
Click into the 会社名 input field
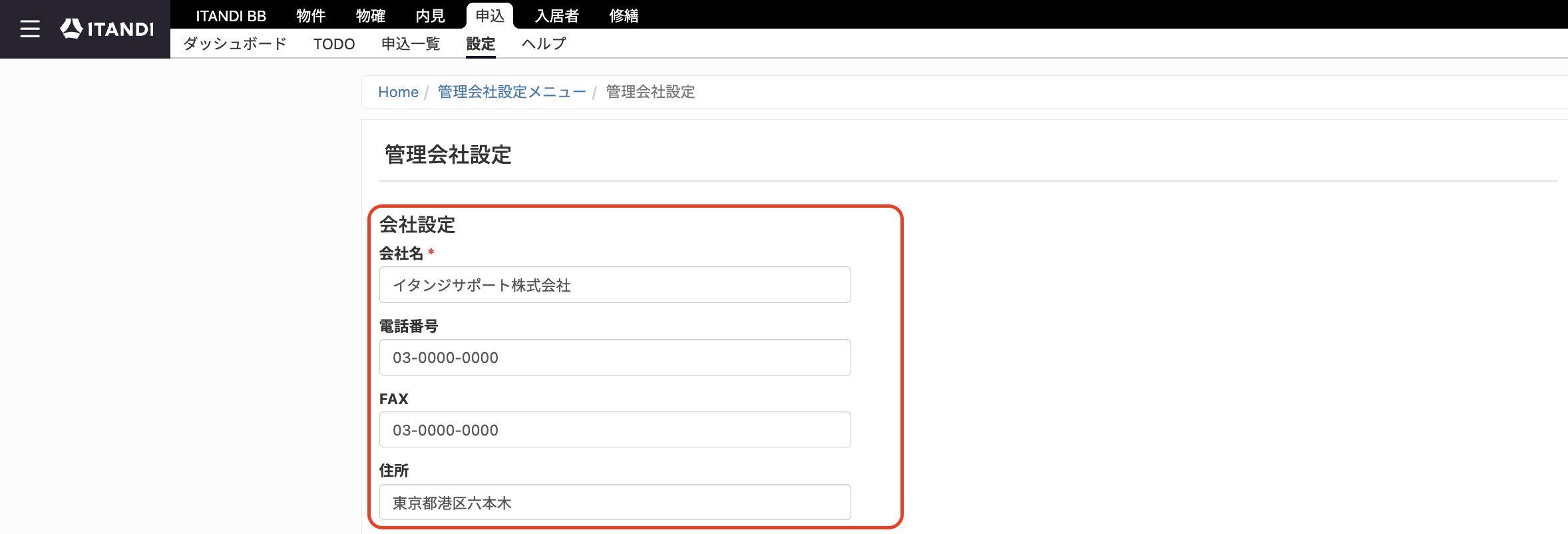tap(615, 285)
